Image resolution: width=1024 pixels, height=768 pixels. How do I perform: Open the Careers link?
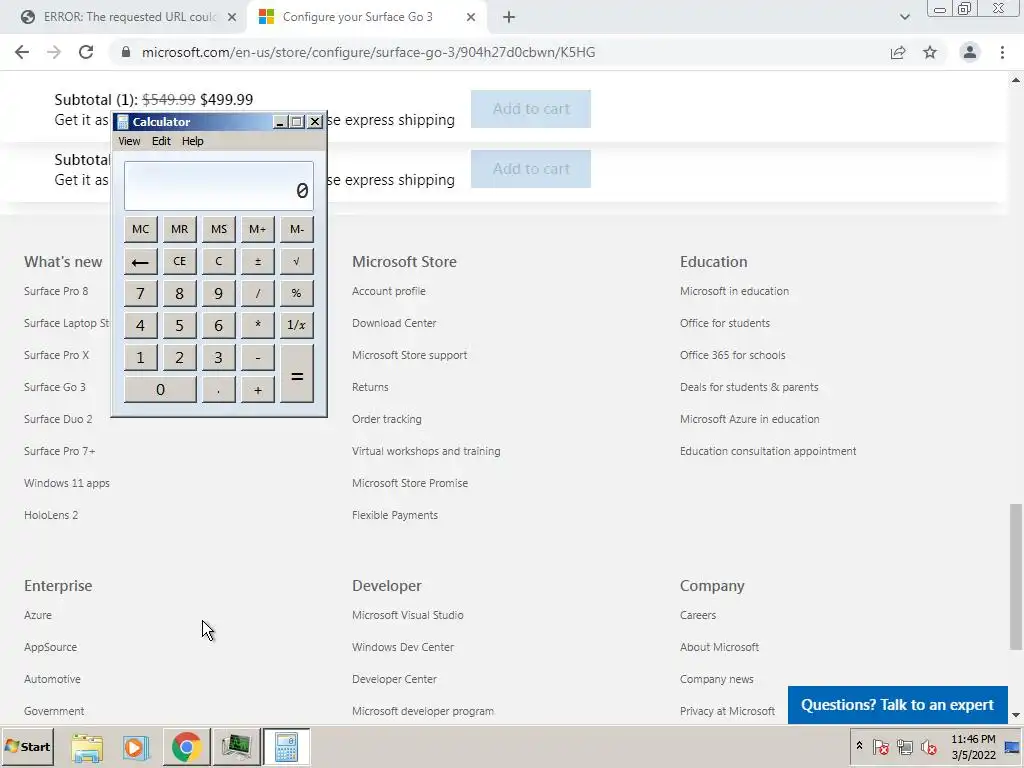coord(698,615)
